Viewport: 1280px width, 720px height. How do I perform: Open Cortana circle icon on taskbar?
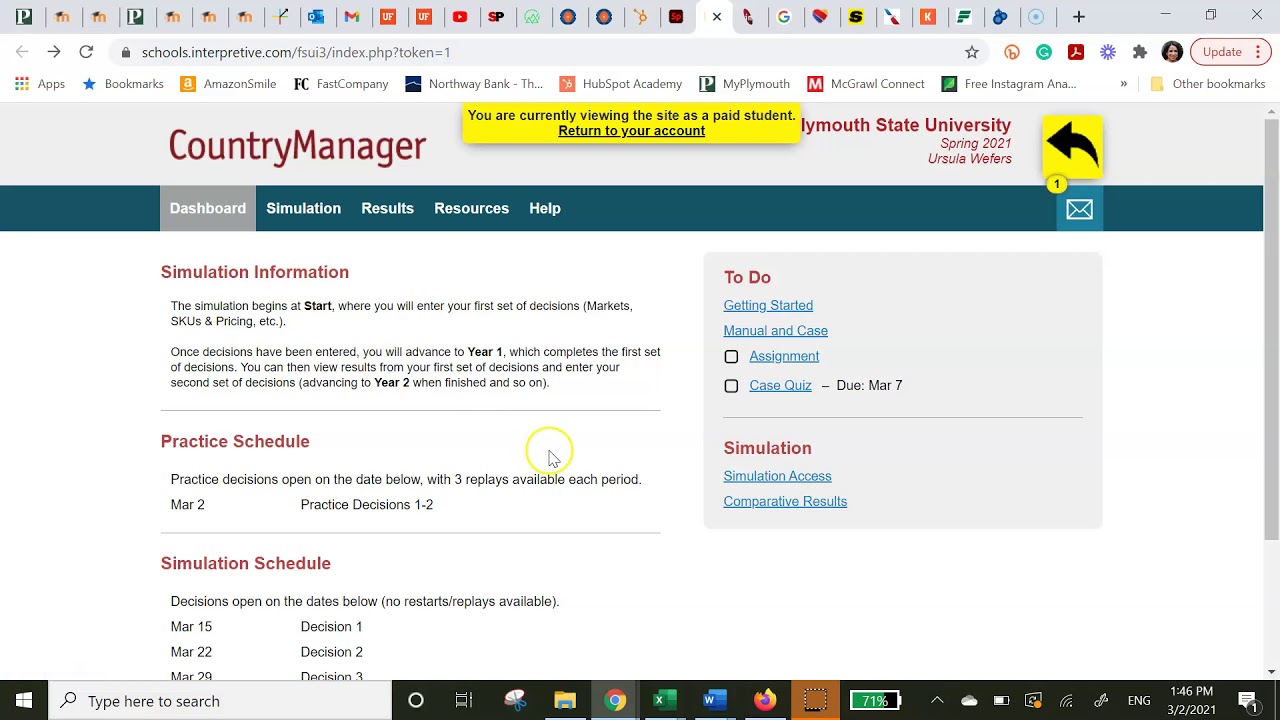point(416,700)
